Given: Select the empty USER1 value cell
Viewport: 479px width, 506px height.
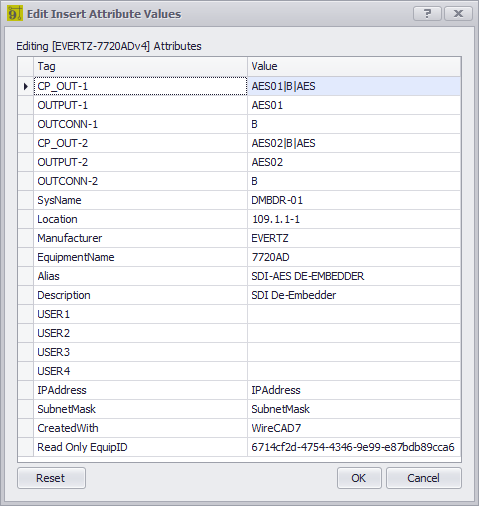Looking at the screenshot, I should coord(354,314).
